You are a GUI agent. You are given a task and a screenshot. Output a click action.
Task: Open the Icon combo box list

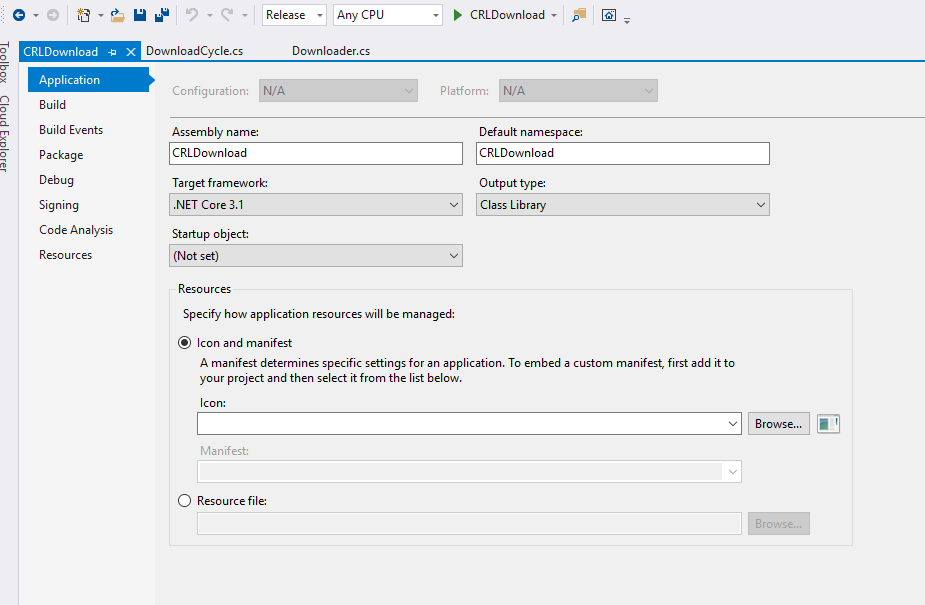coord(733,424)
